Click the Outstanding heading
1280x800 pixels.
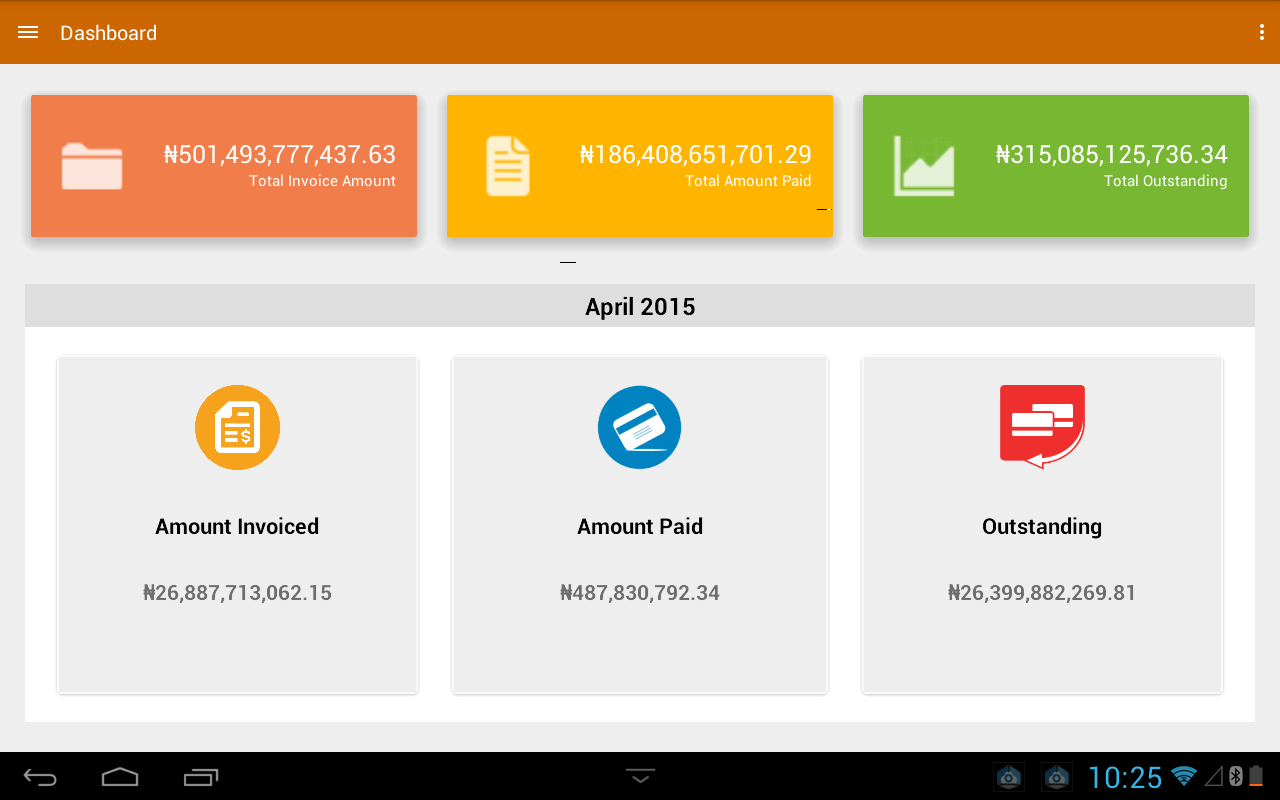[x=1042, y=527]
